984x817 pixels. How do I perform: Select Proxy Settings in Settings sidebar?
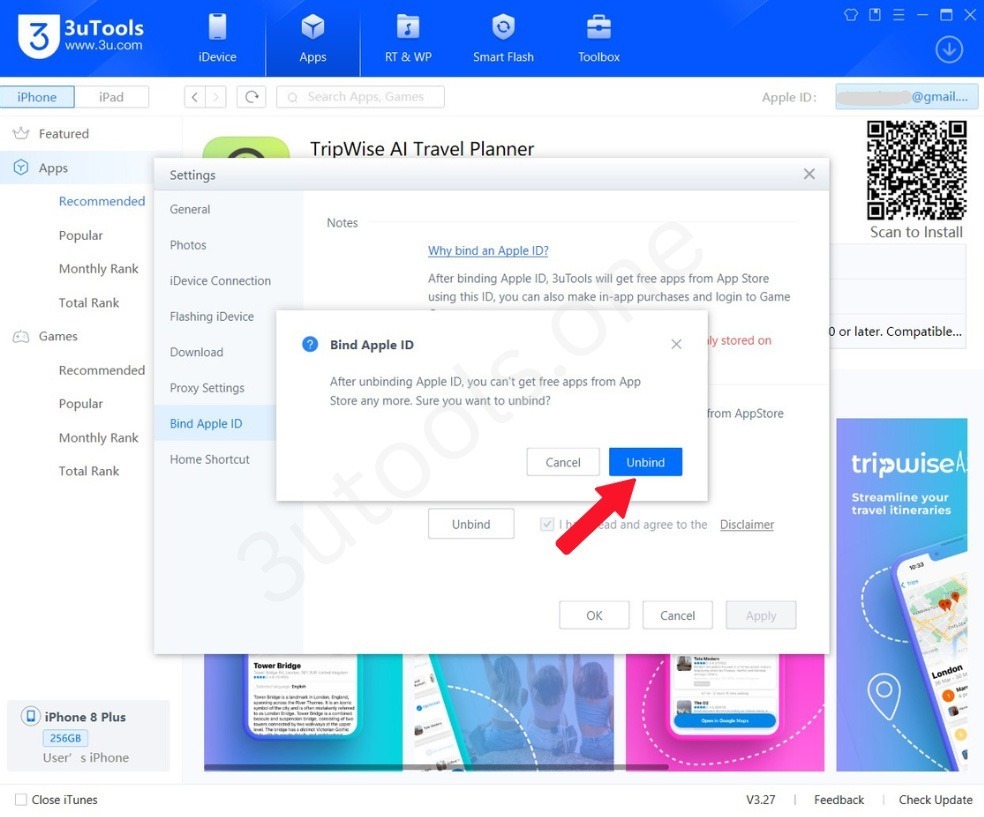(x=207, y=388)
